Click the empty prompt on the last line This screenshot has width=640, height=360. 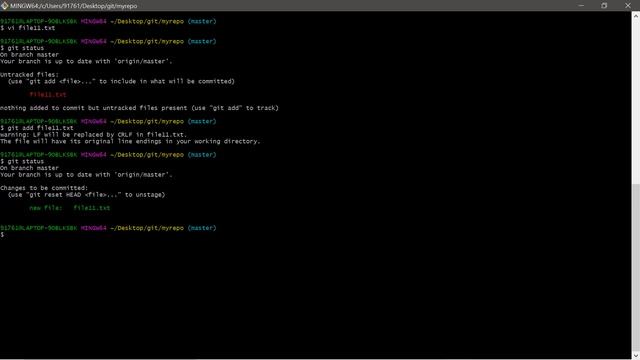click(2, 235)
